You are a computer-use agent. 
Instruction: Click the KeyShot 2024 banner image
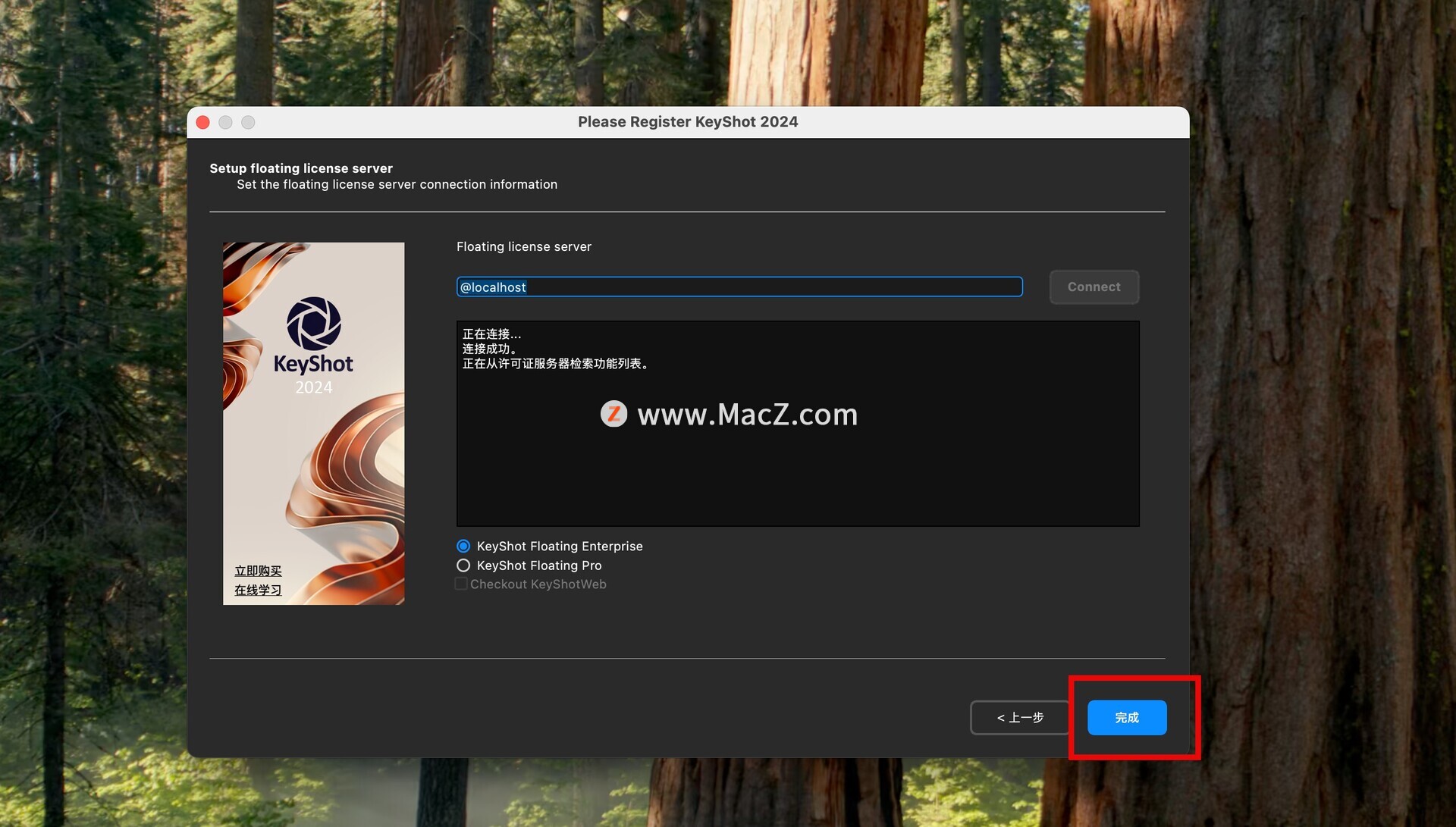pos(313,423)
